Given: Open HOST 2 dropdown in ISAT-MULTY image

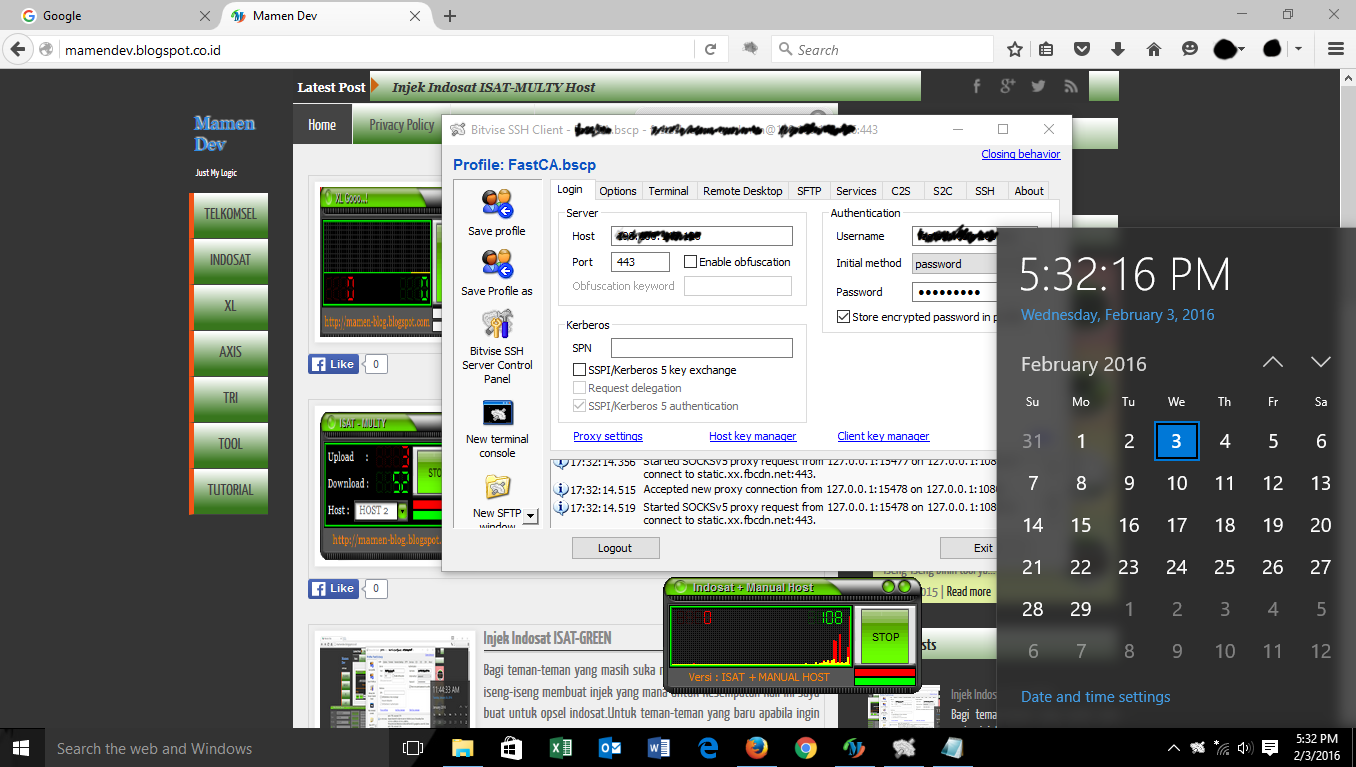Looking at the screenshot, I should [x=403, y=511].
